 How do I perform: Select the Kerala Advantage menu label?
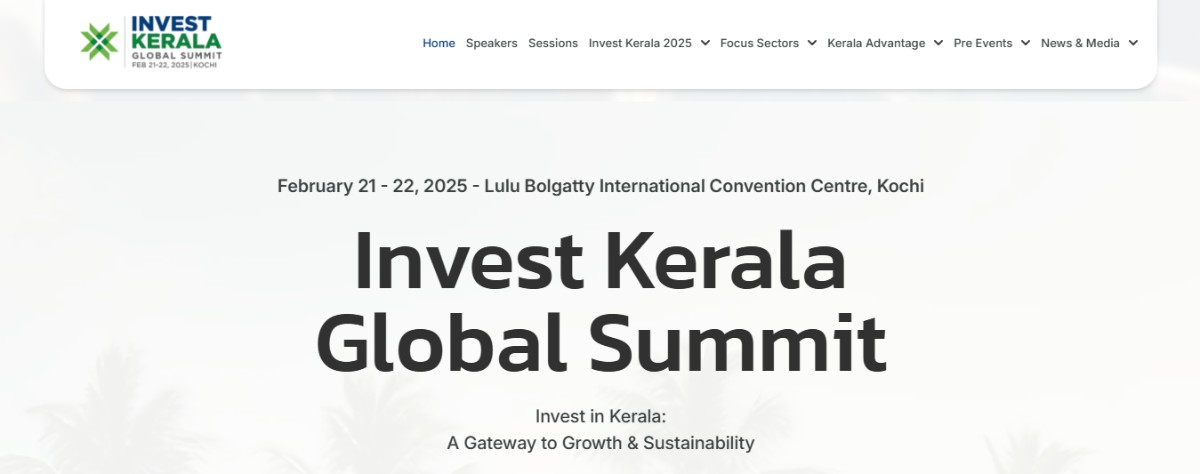[x=876, y=43]
